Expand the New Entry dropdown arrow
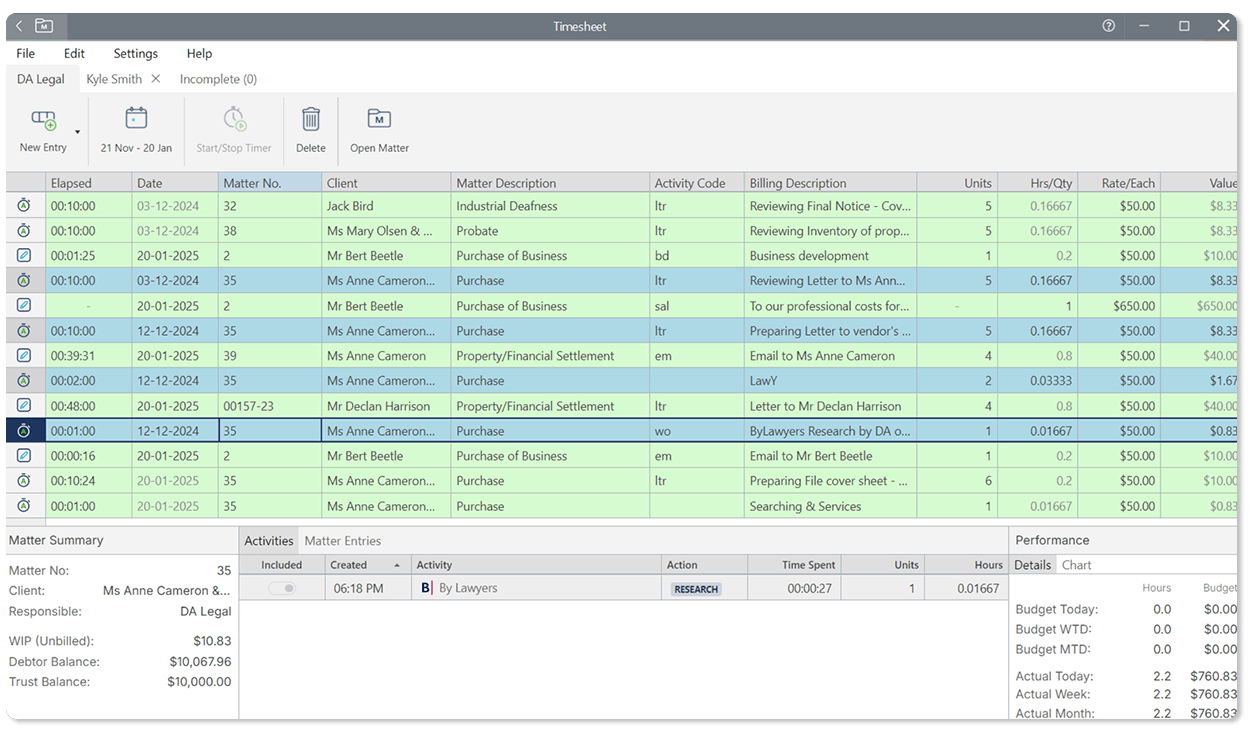 [x=77, y=131]
